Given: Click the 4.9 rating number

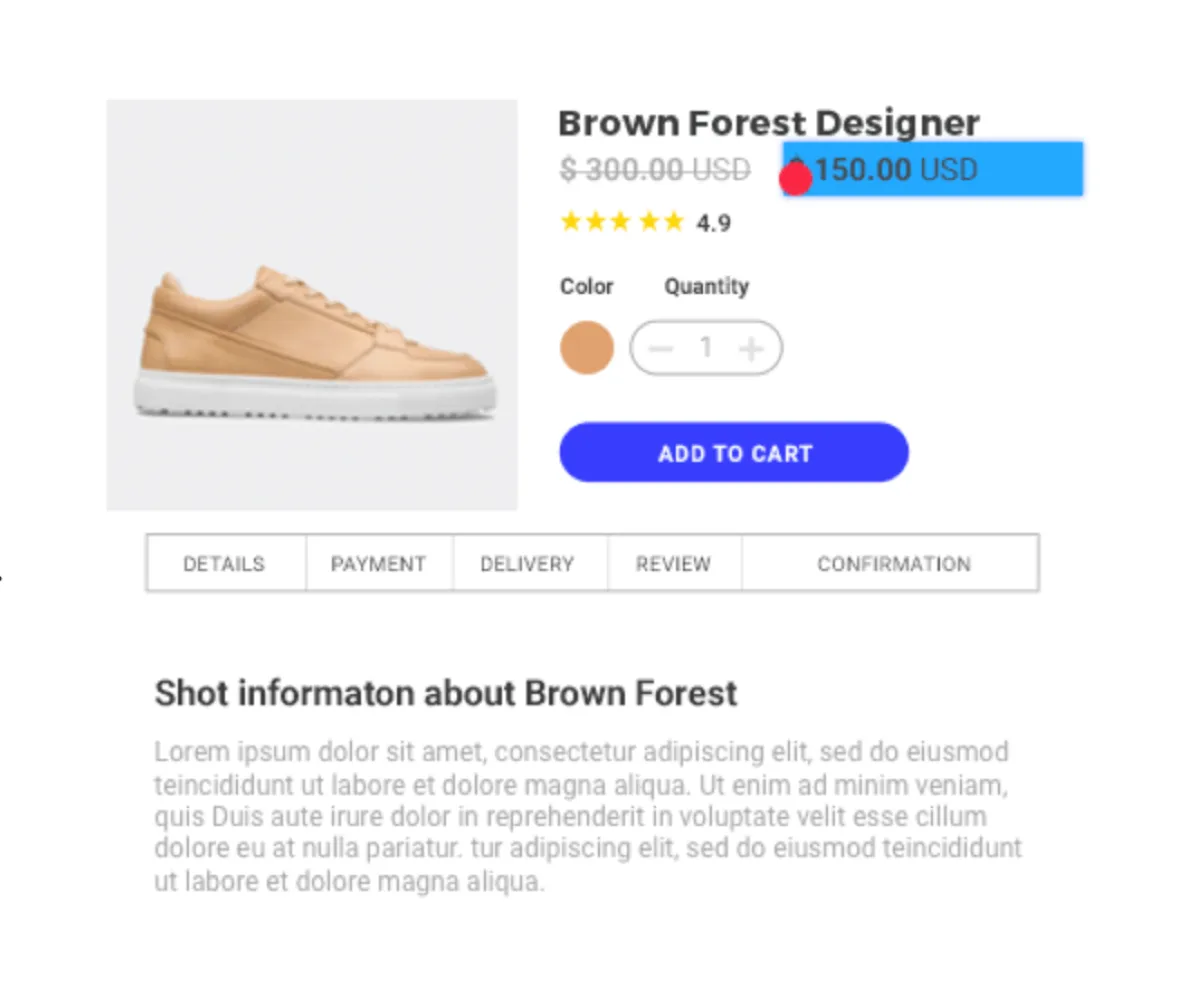Looking at the screenshot, I should click(x=714, y=223).
